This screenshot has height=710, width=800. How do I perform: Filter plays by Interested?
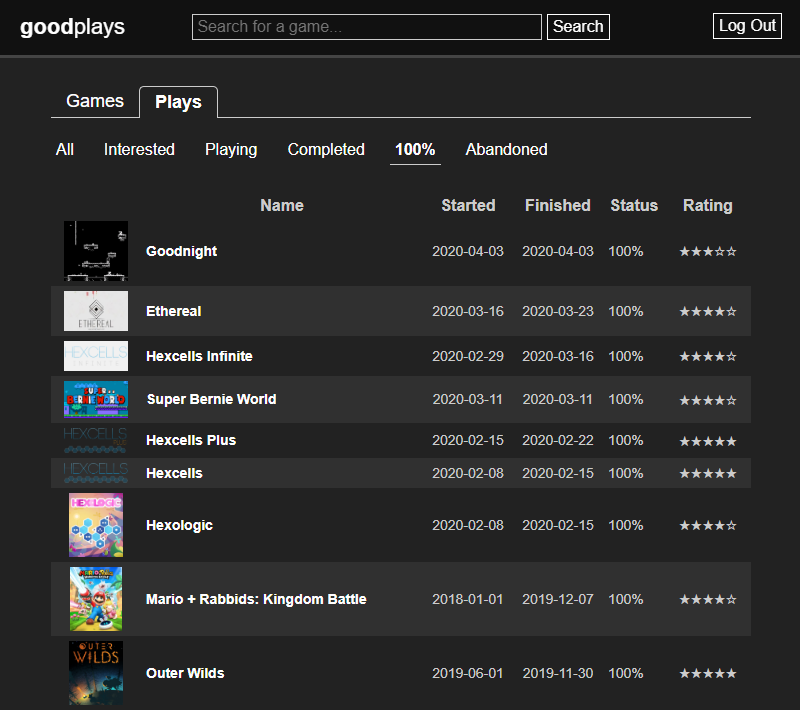point(139,149)
